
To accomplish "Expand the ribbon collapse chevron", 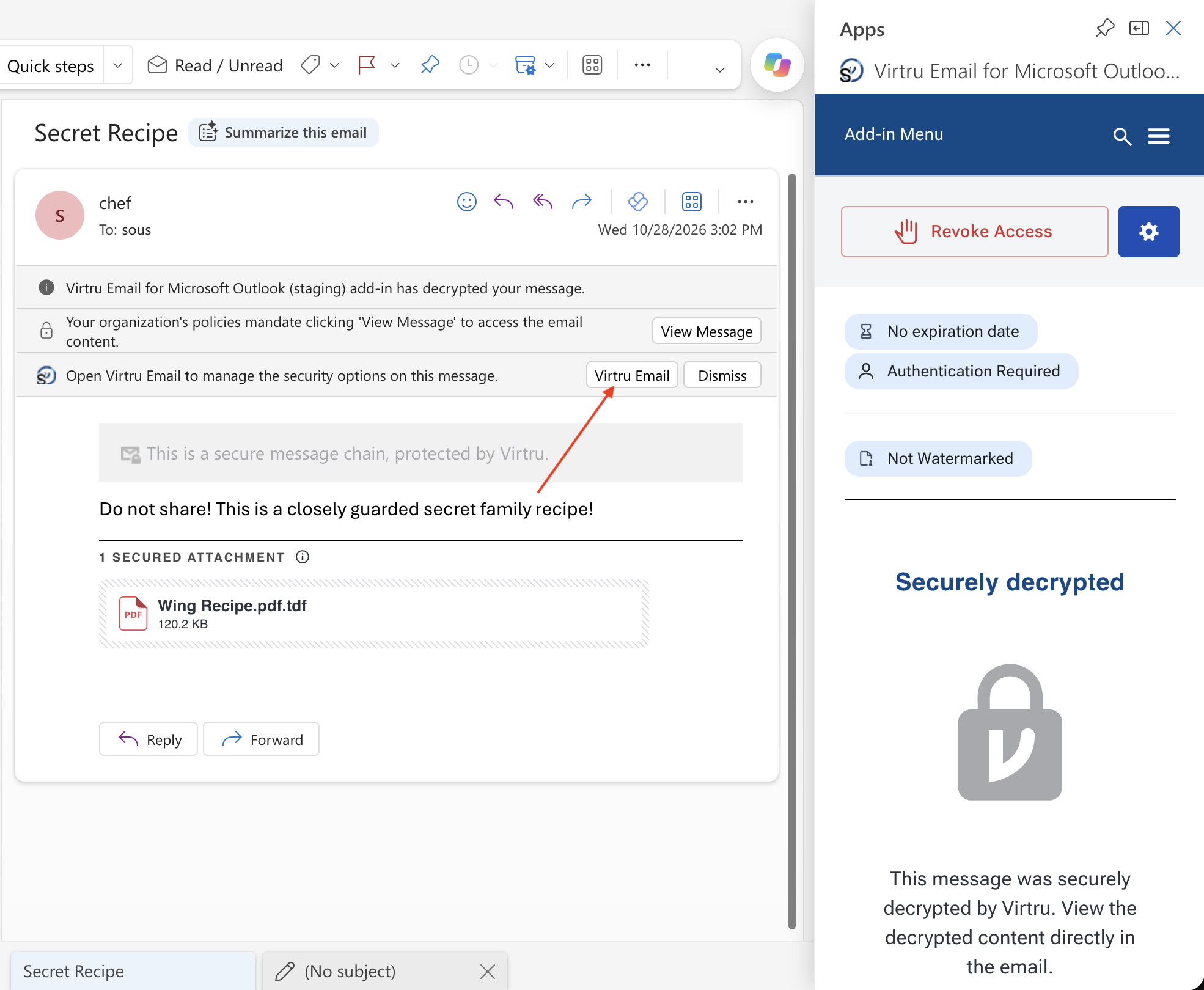I will tap(720, 70).
